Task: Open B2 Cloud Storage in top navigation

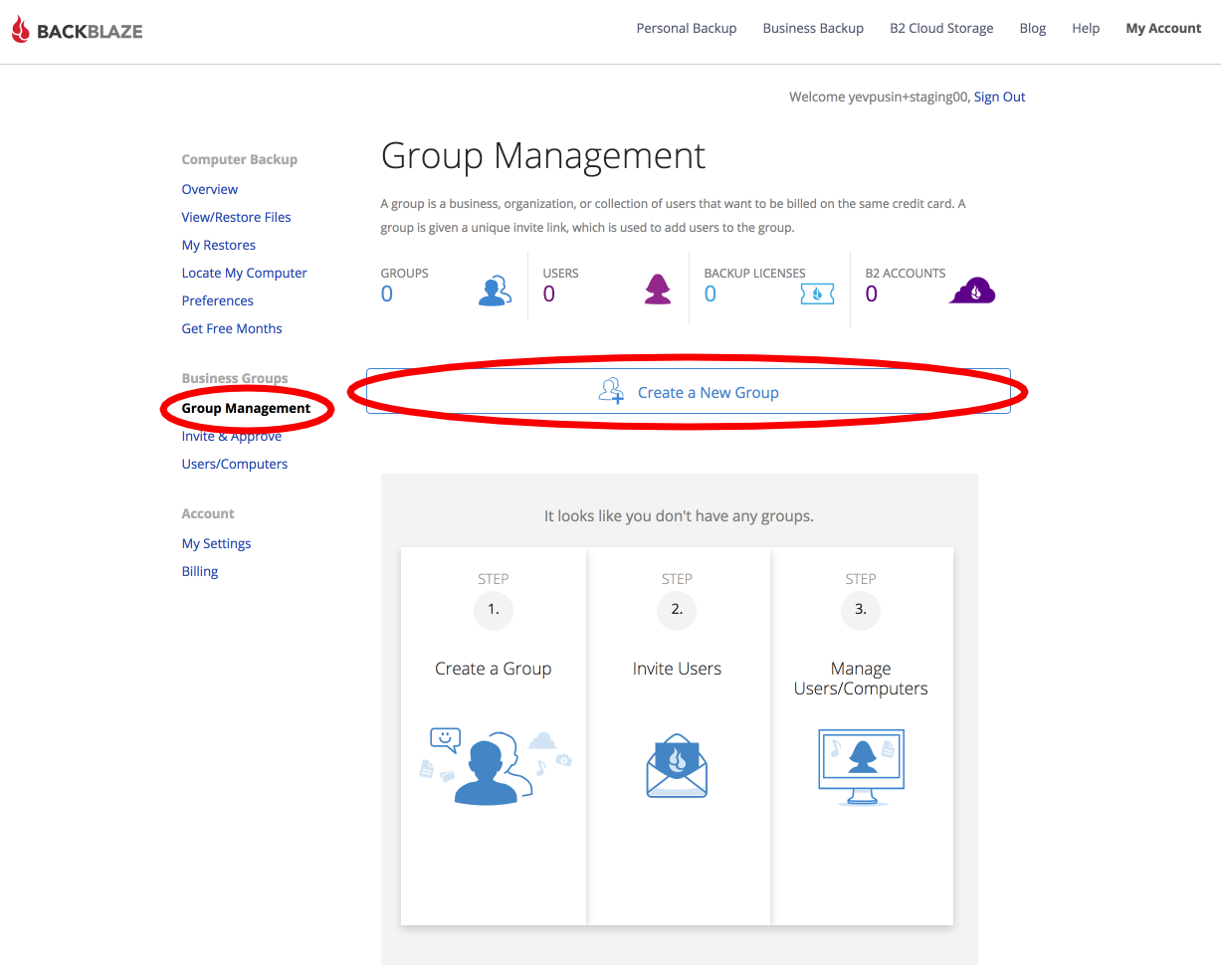Action: tap(941, 28)
